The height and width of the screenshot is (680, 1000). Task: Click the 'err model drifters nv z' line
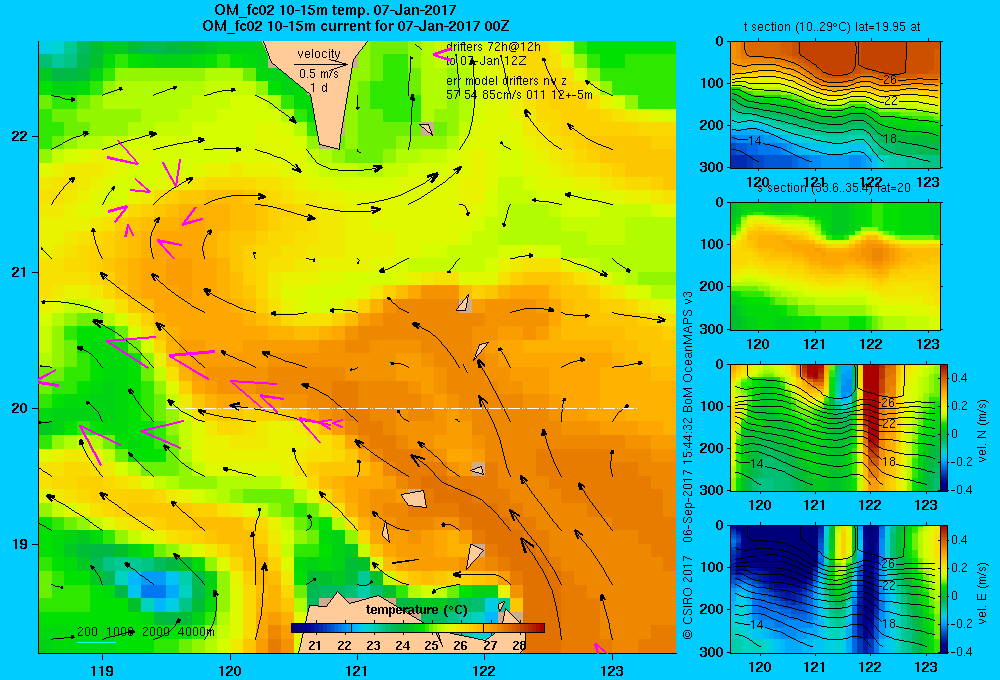click(506, 81)
